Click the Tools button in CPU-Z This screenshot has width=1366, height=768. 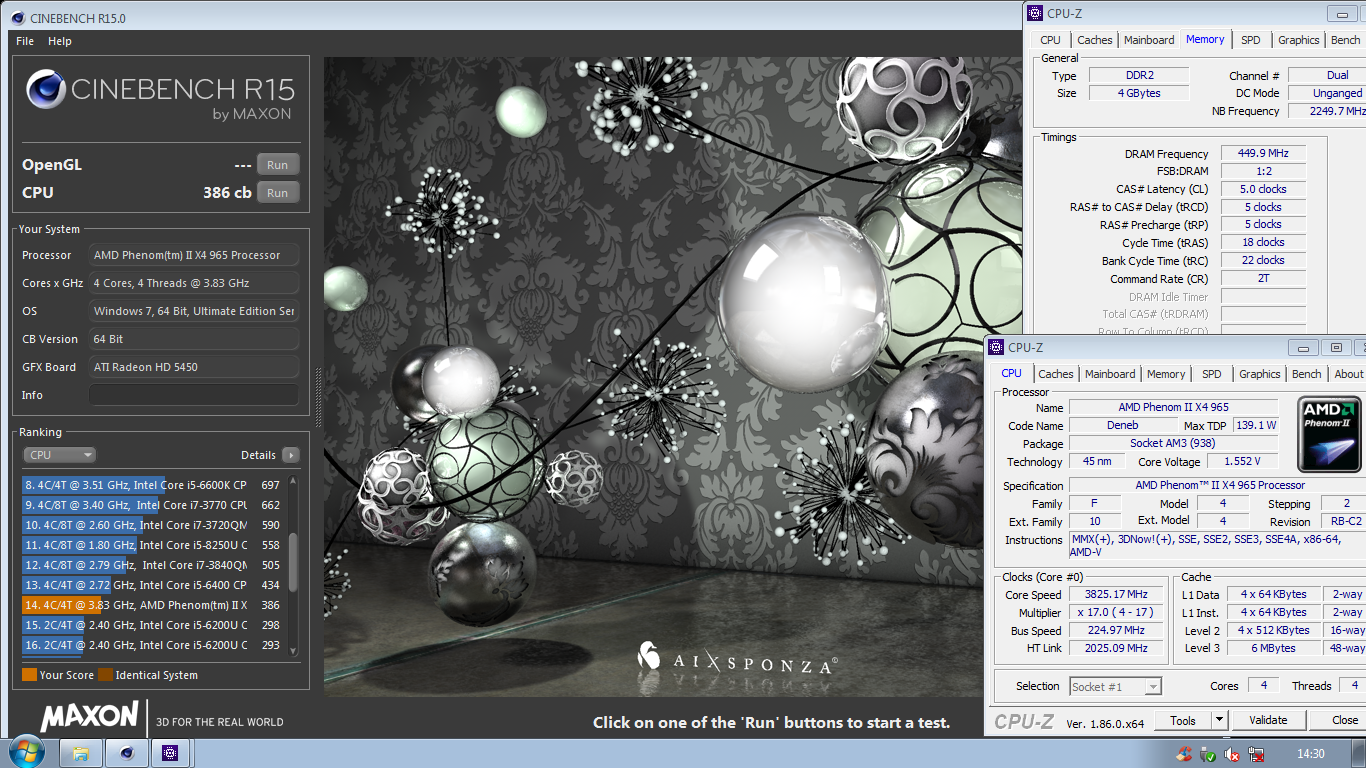coord(1183,720)
